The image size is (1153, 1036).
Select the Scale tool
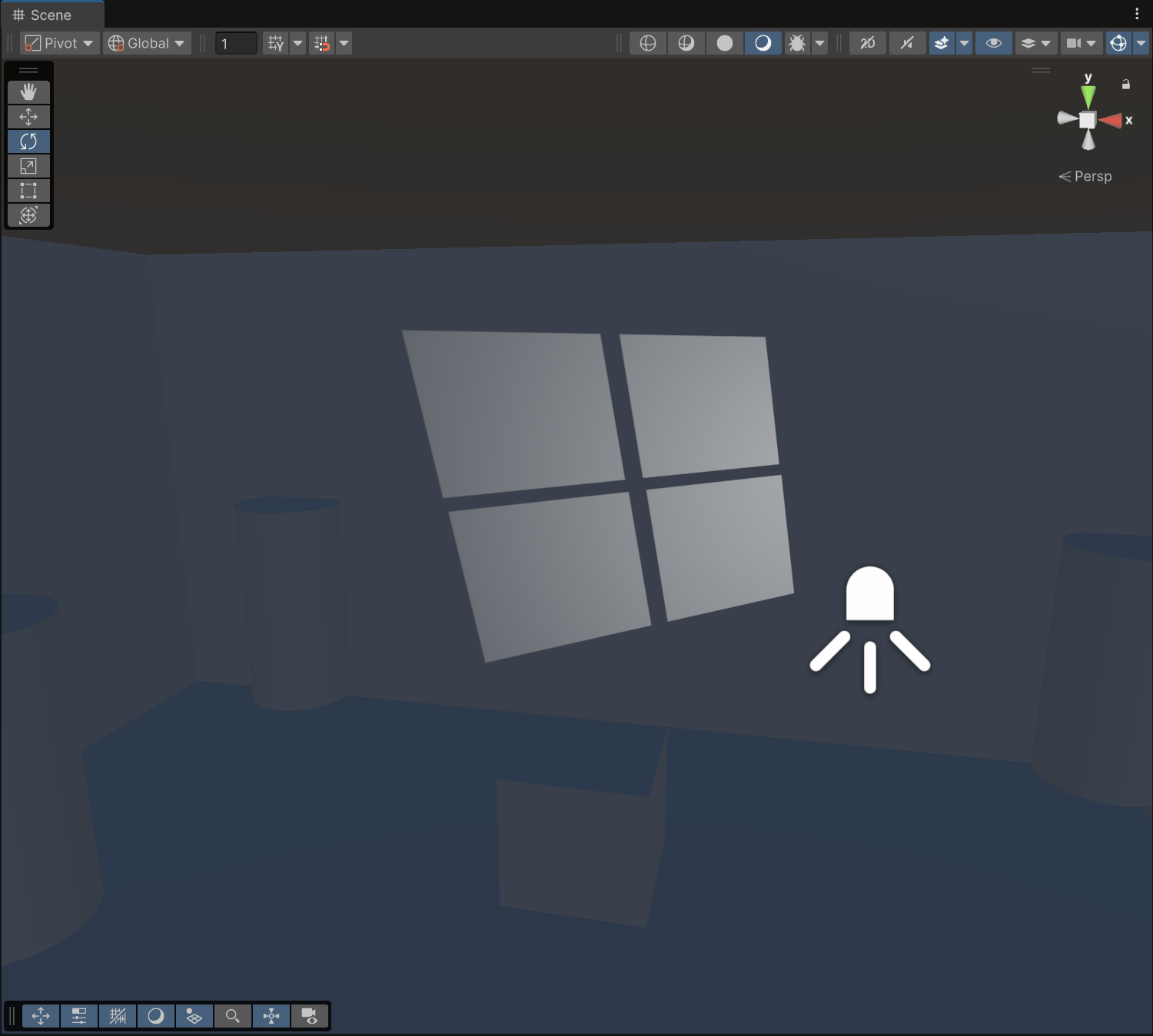28,166
